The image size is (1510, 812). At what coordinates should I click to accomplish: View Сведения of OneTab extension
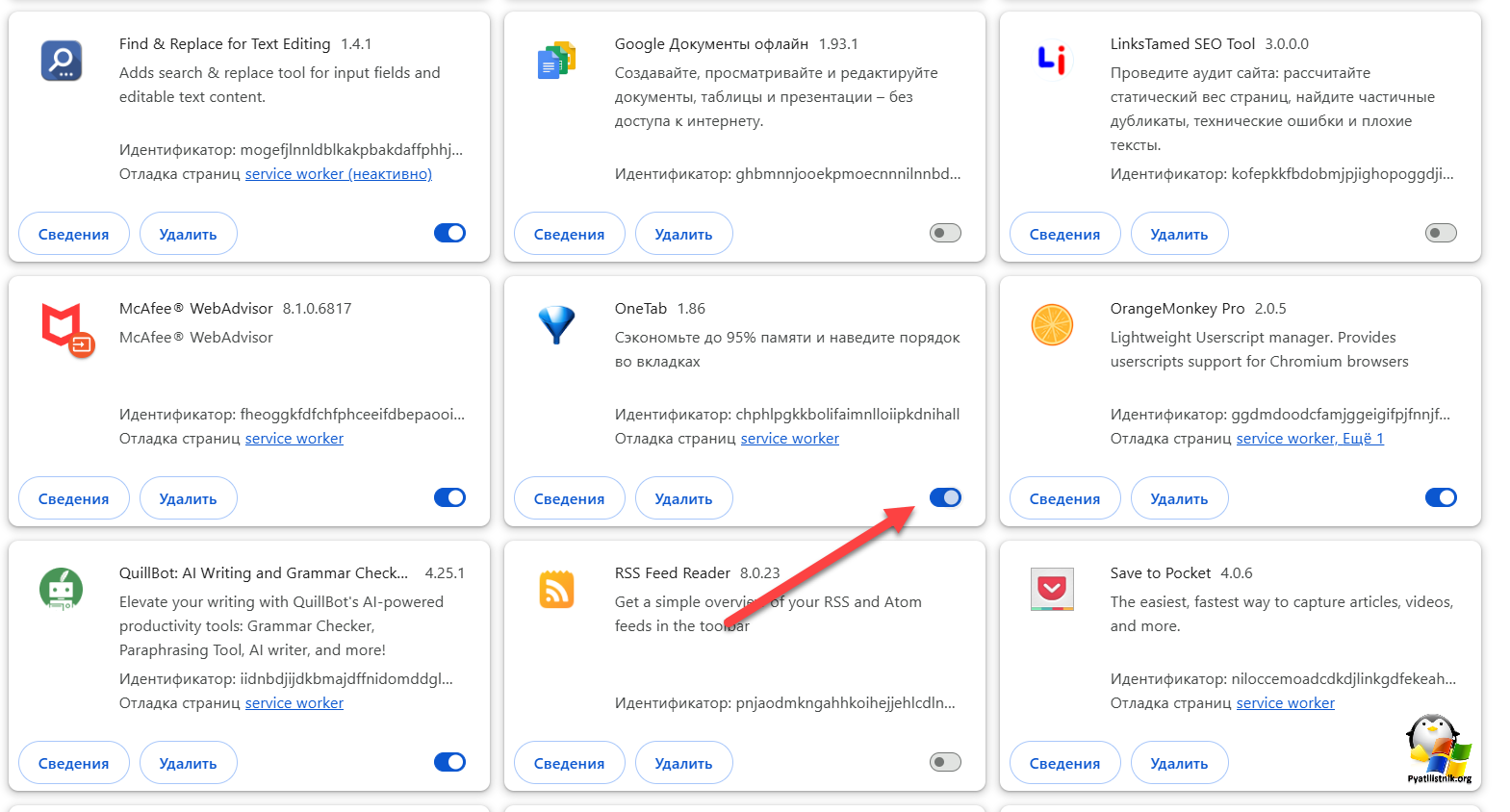tap(570, 498)
